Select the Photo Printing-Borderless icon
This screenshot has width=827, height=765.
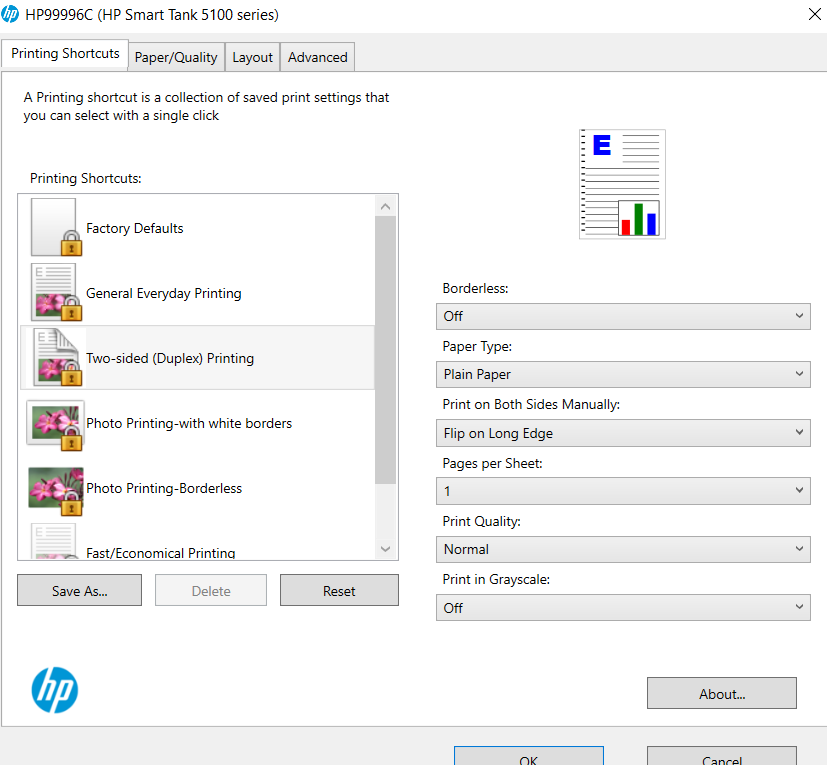tap(55, 488)
